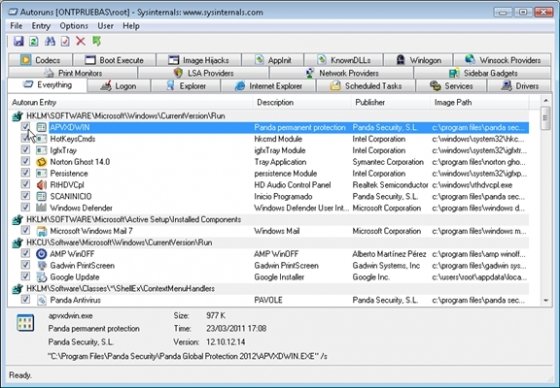The image size is (560, 388).
Task: Open the User menu
Action: click(105, 26)
